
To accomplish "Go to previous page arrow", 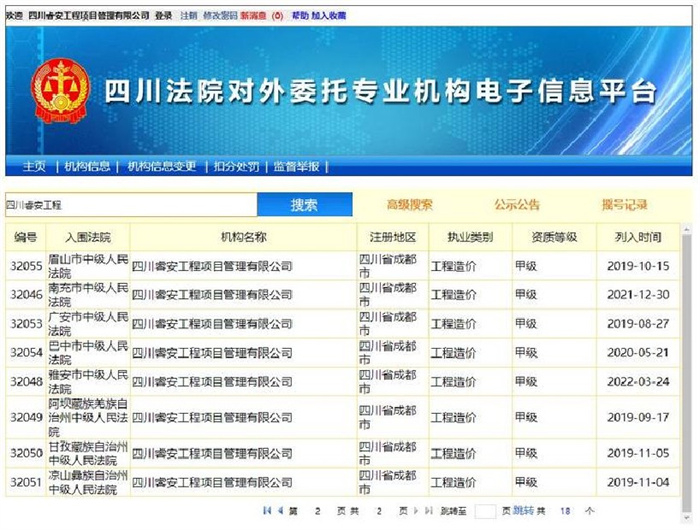I will click(280, 510).
